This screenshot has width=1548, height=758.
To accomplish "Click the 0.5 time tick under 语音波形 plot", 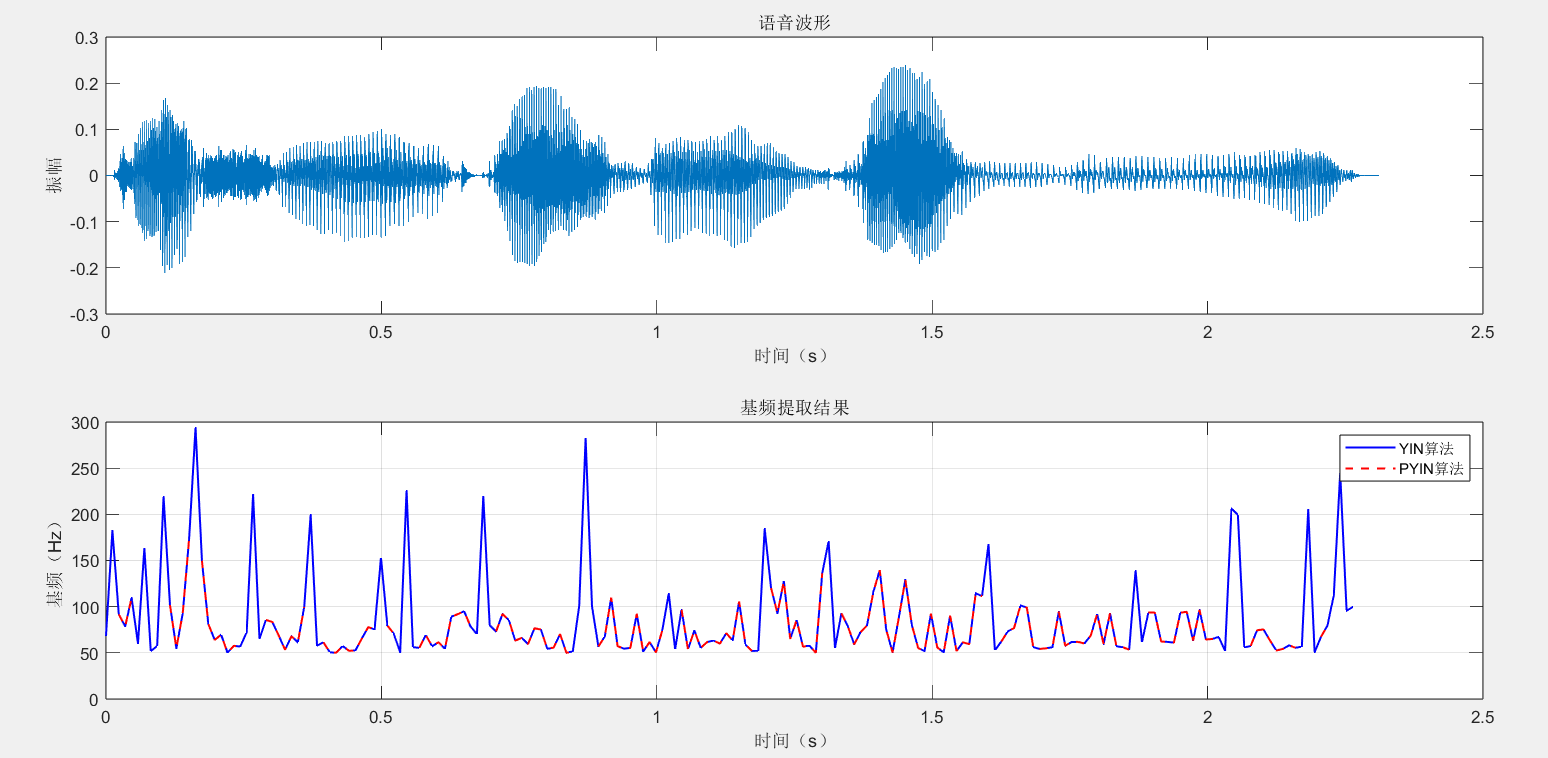I will [x=381, y=333].
